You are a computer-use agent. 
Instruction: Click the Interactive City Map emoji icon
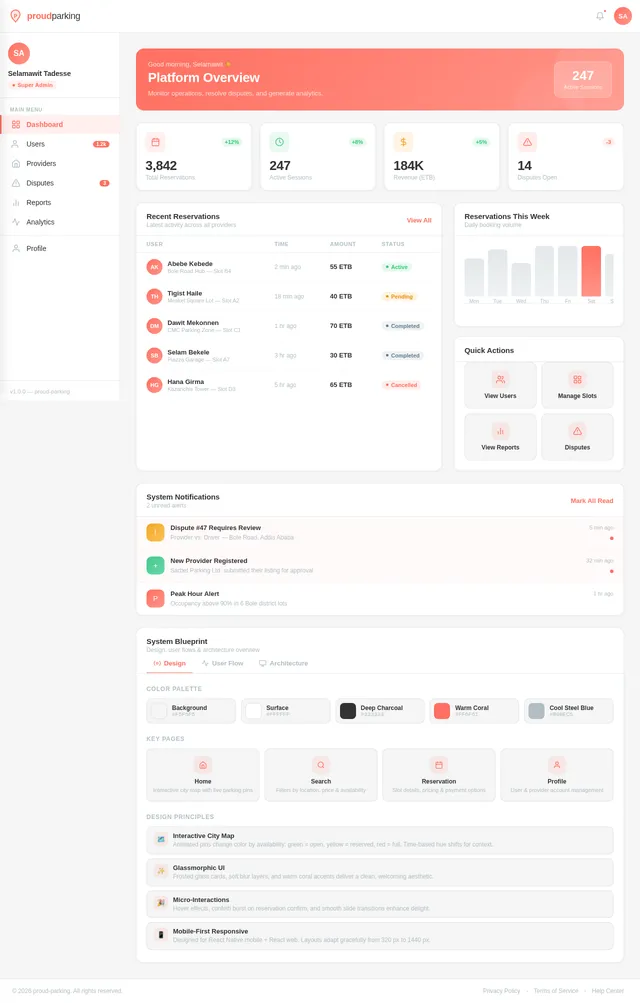pos(161,839)
